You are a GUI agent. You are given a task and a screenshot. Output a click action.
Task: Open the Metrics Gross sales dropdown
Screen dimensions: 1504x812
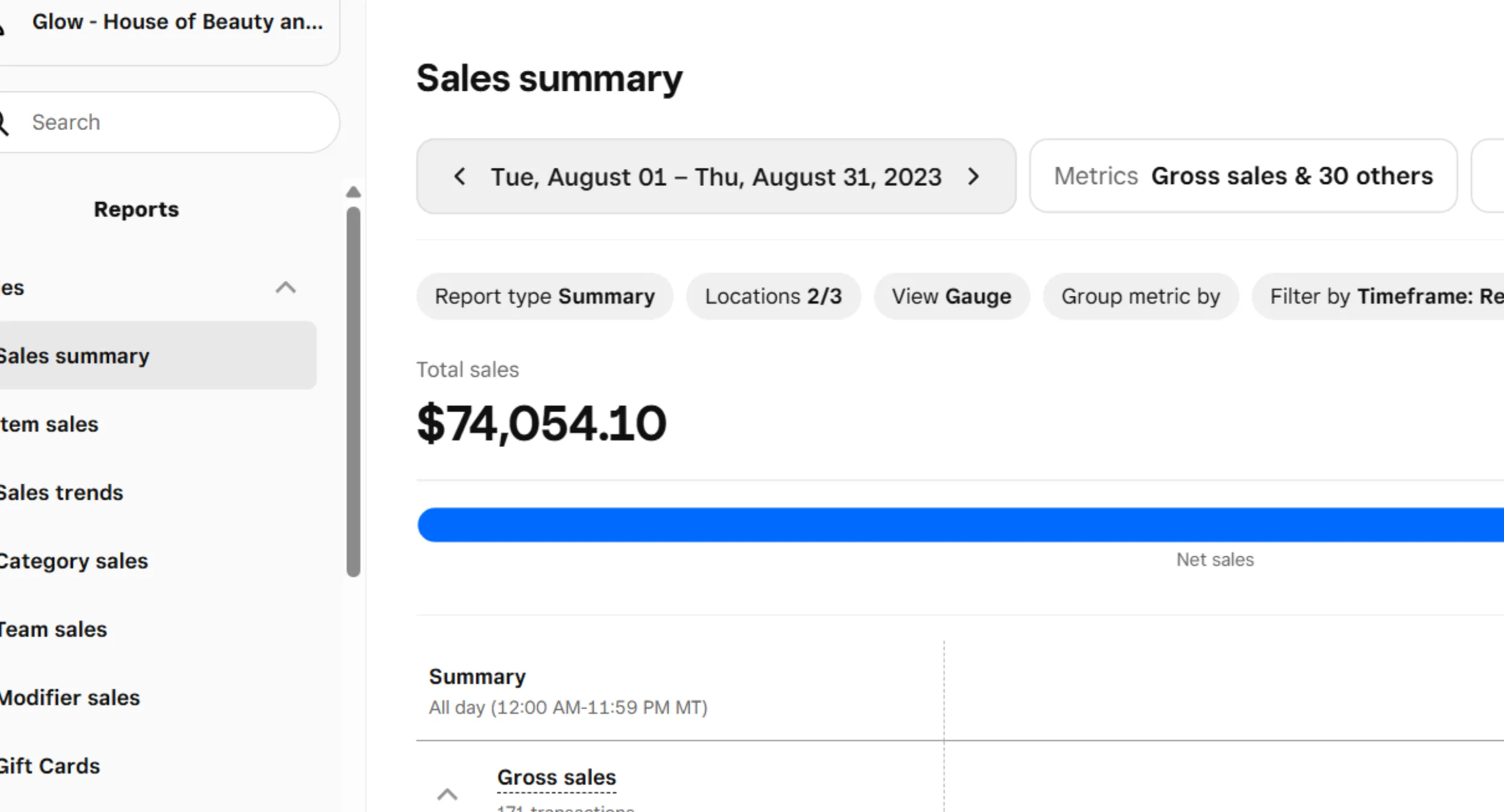coord(1243,176)
